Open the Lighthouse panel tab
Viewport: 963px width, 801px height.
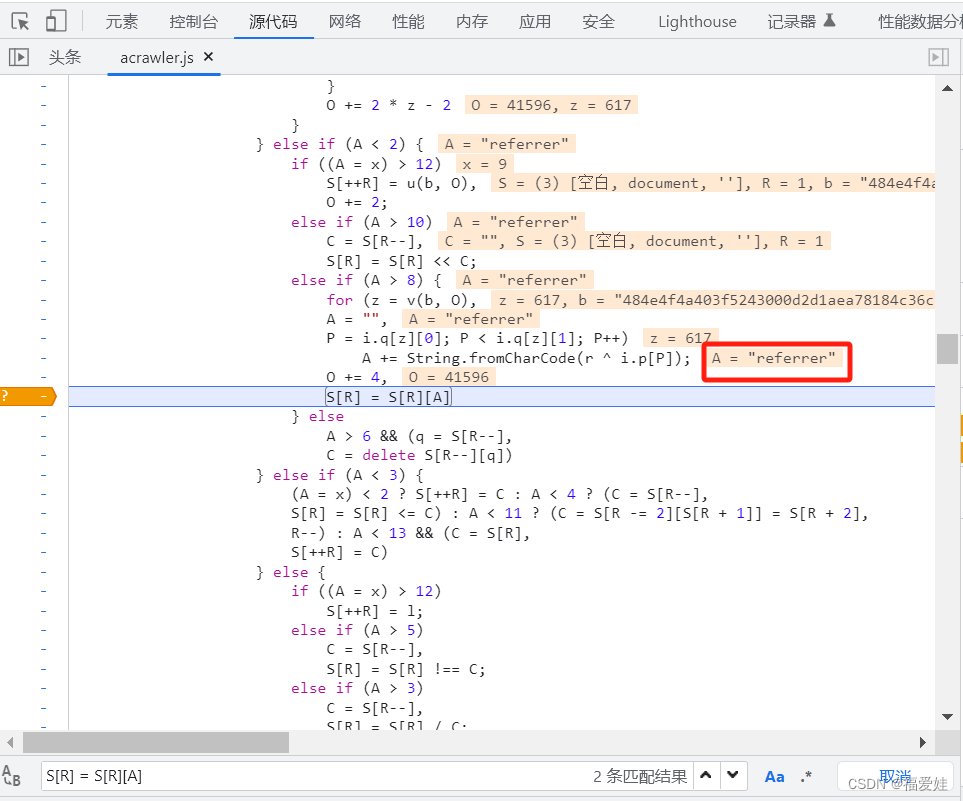697,22
